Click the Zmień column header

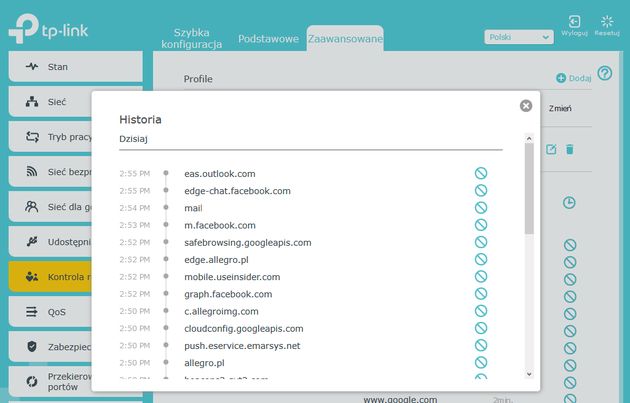point(560,108)
